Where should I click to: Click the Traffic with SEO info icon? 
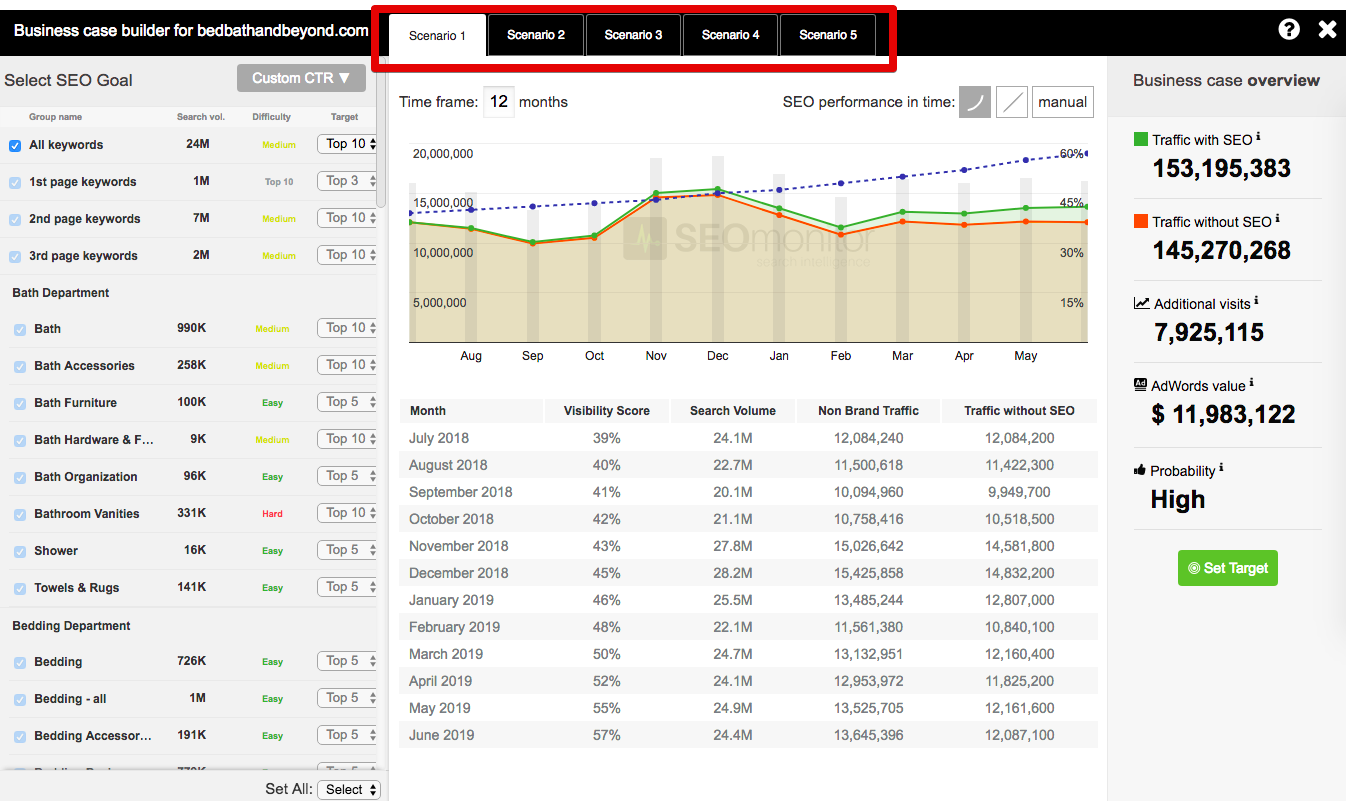coord(1258,138)
